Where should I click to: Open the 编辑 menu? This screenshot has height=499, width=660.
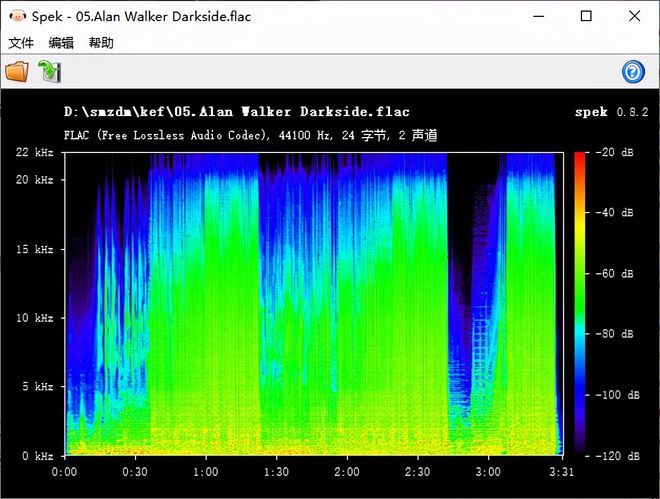point(61,43)
